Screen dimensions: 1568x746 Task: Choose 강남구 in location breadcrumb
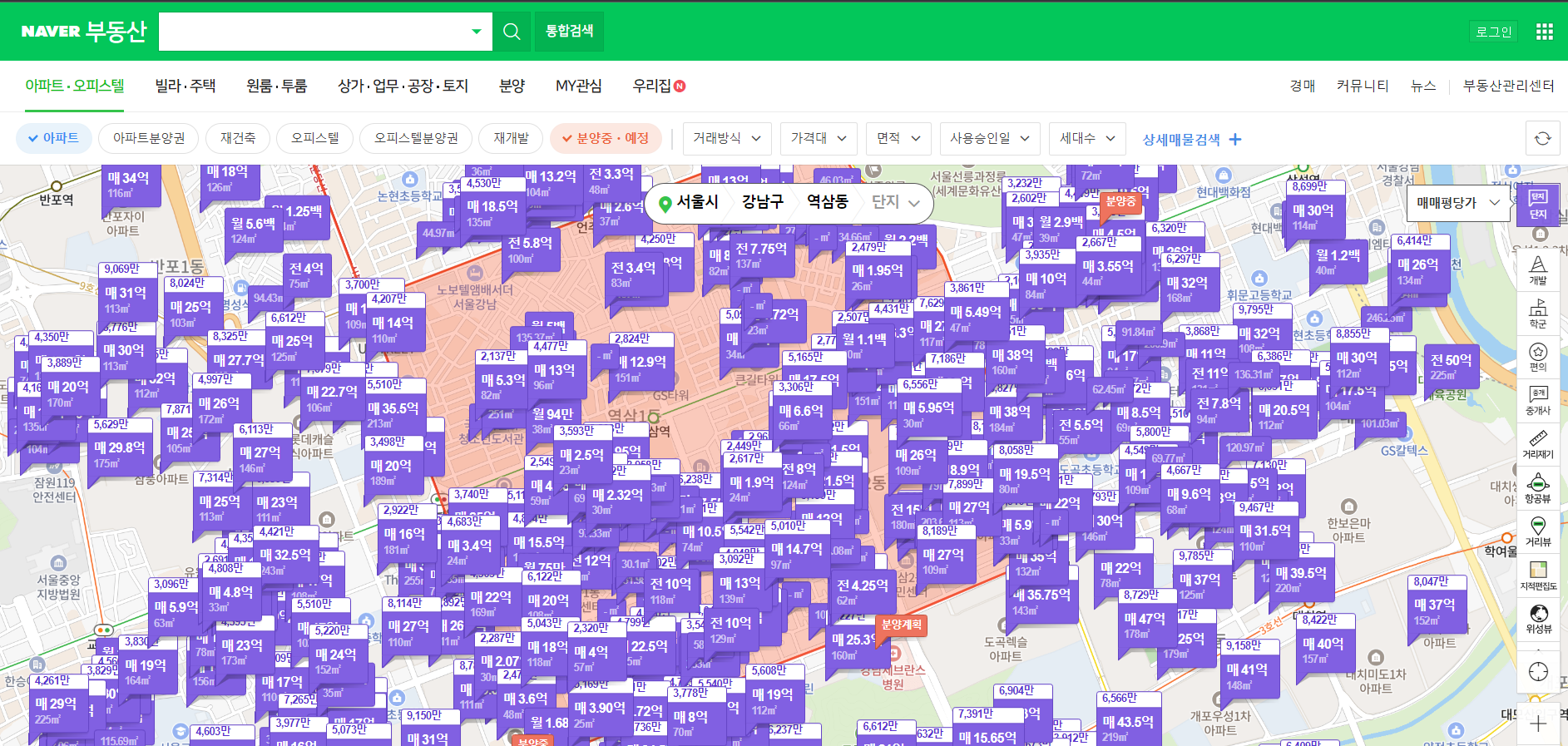[763, 202]
